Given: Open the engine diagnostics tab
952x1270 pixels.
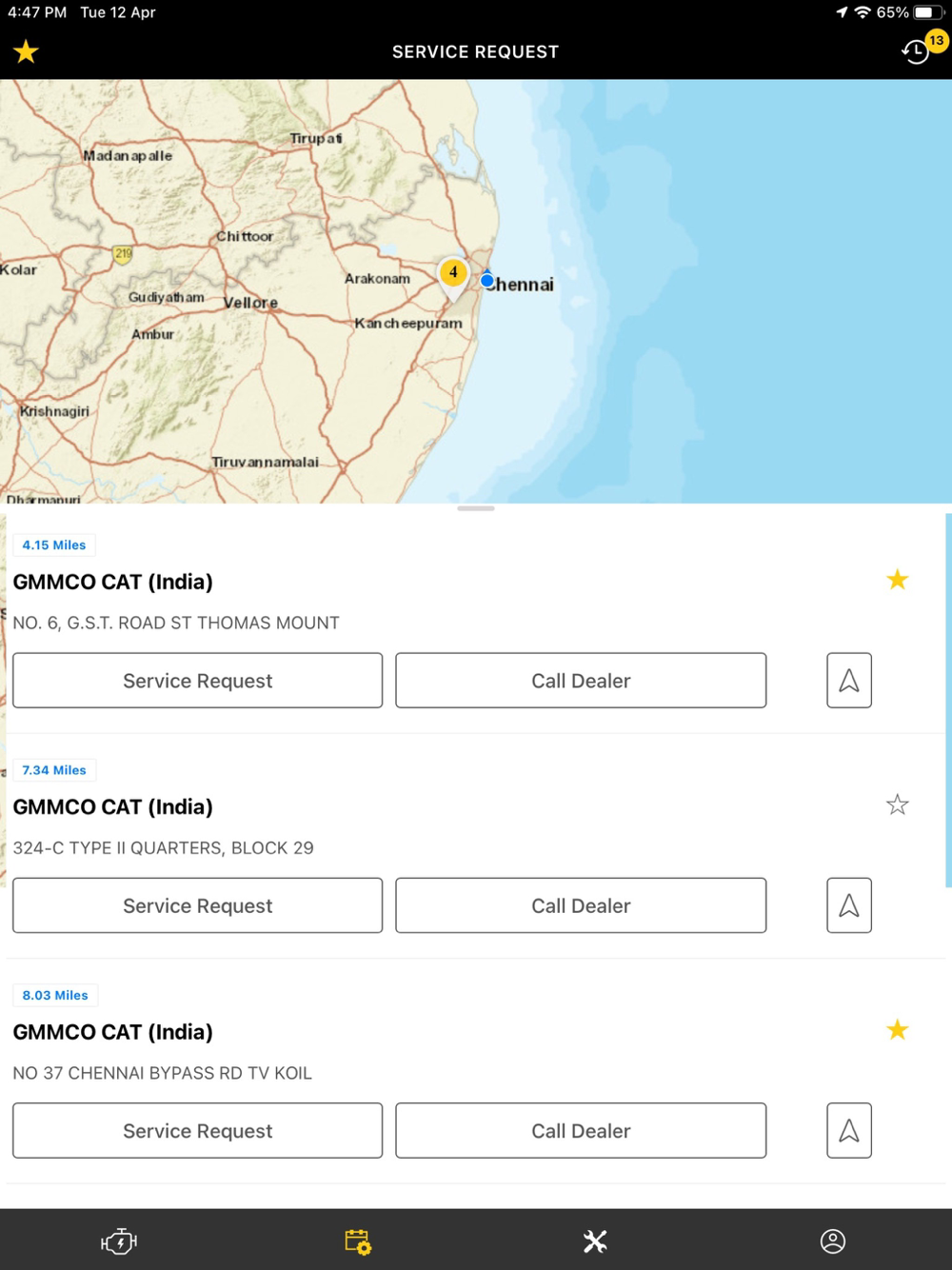Looking at the screenshot, I should tap(119, 1241).
